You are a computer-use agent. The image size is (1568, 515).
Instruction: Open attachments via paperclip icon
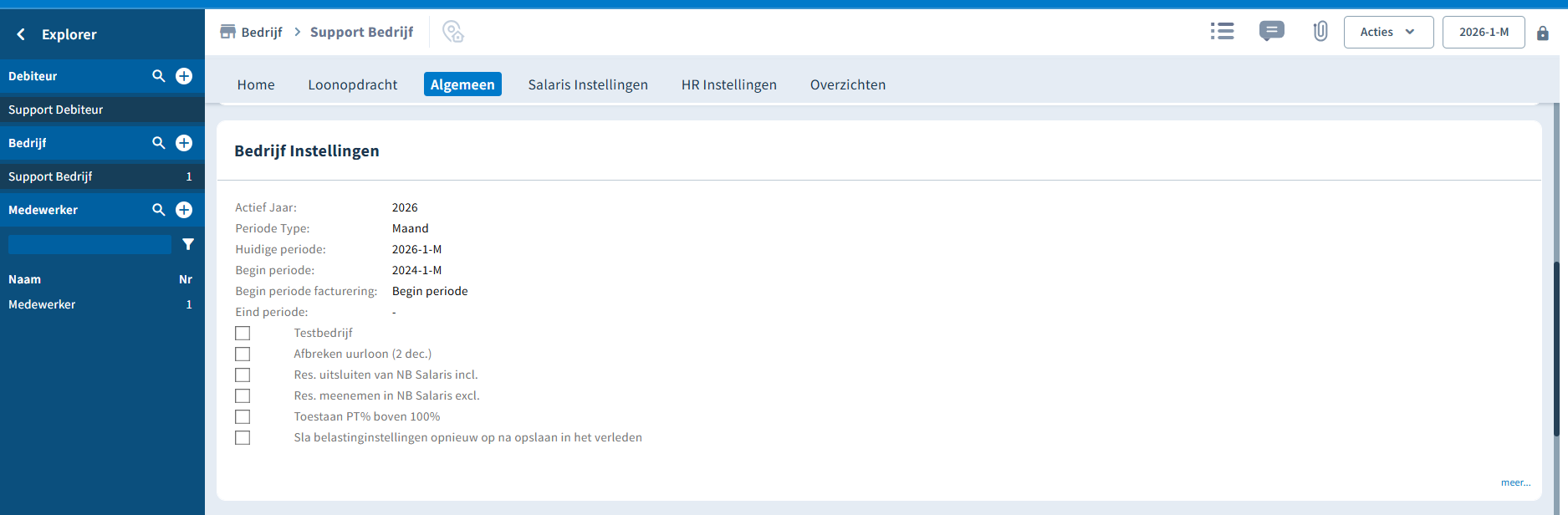pyautogui.click(x=1320, y=32)
